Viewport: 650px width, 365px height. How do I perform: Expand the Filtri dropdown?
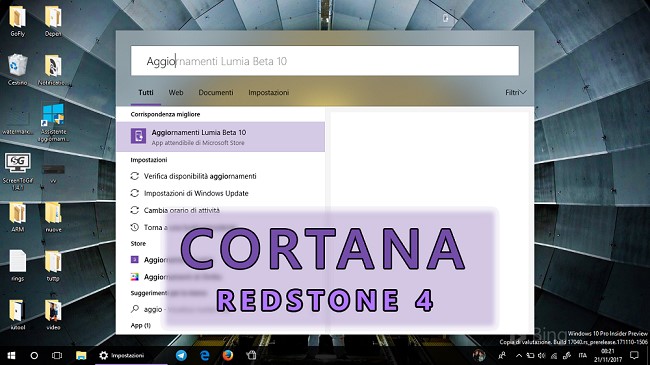tap(516, 92)
